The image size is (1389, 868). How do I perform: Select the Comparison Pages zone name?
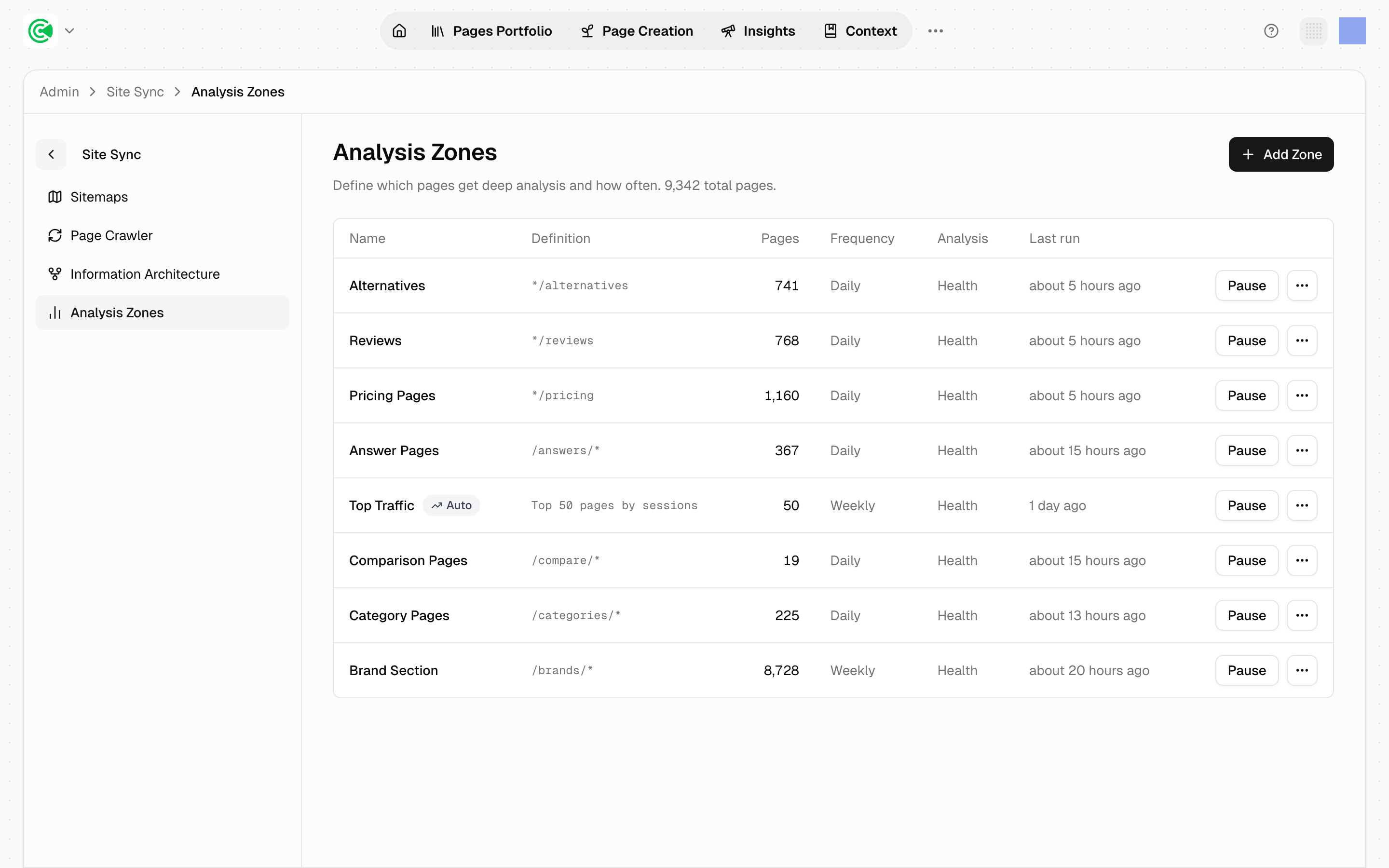tap(408, 560)
